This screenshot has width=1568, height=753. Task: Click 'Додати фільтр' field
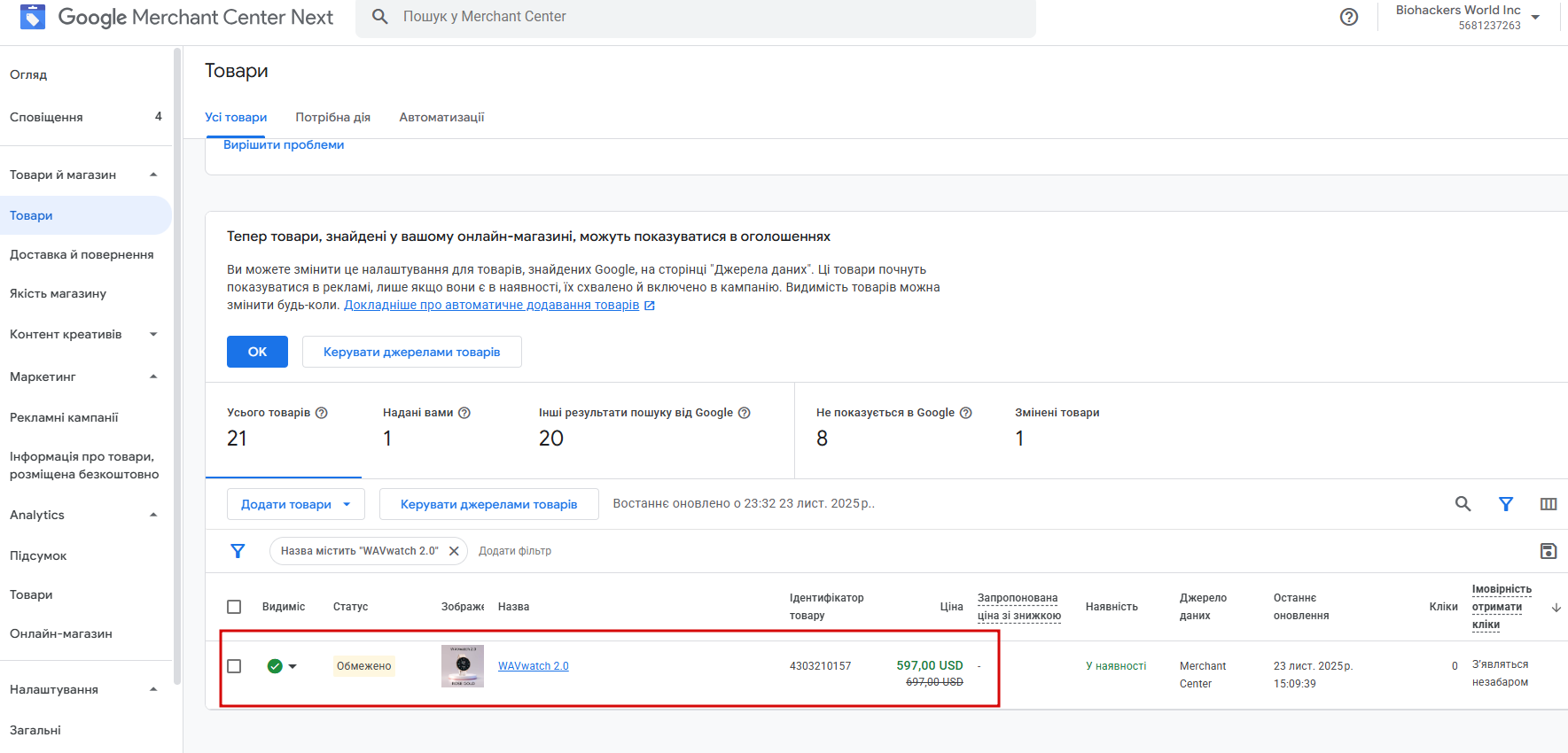[x=515, y=551]
